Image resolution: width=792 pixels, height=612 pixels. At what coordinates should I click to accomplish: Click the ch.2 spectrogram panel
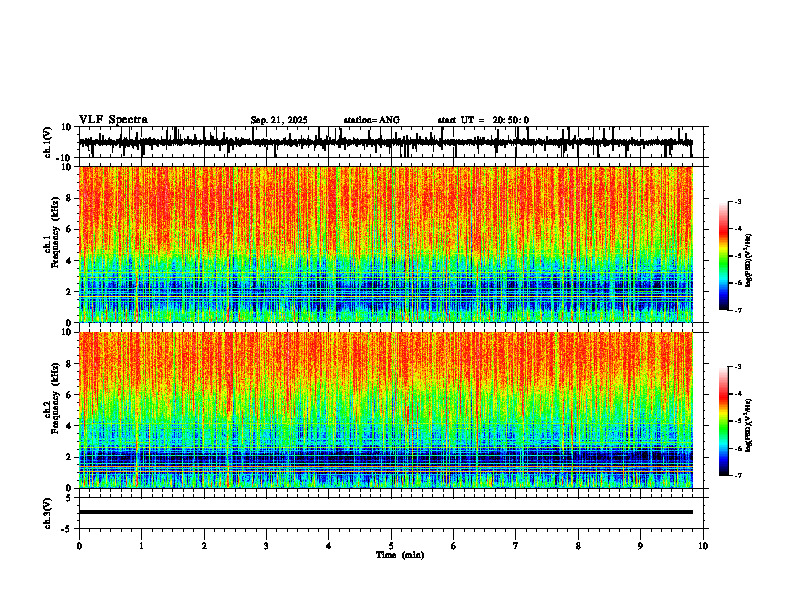pos(386,410)
